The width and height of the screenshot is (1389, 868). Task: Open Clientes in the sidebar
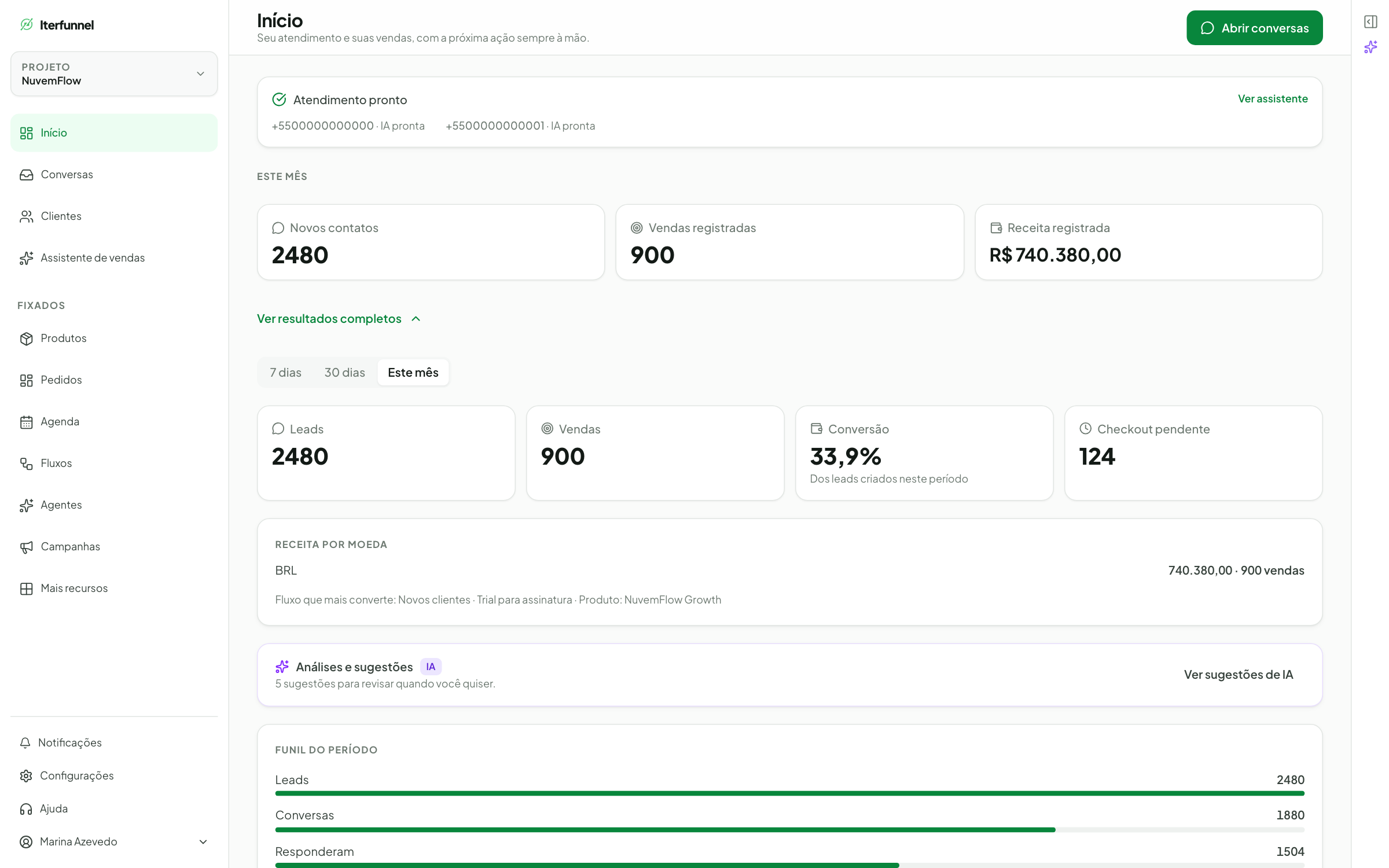pyautogui.click(x=114, y=216)
